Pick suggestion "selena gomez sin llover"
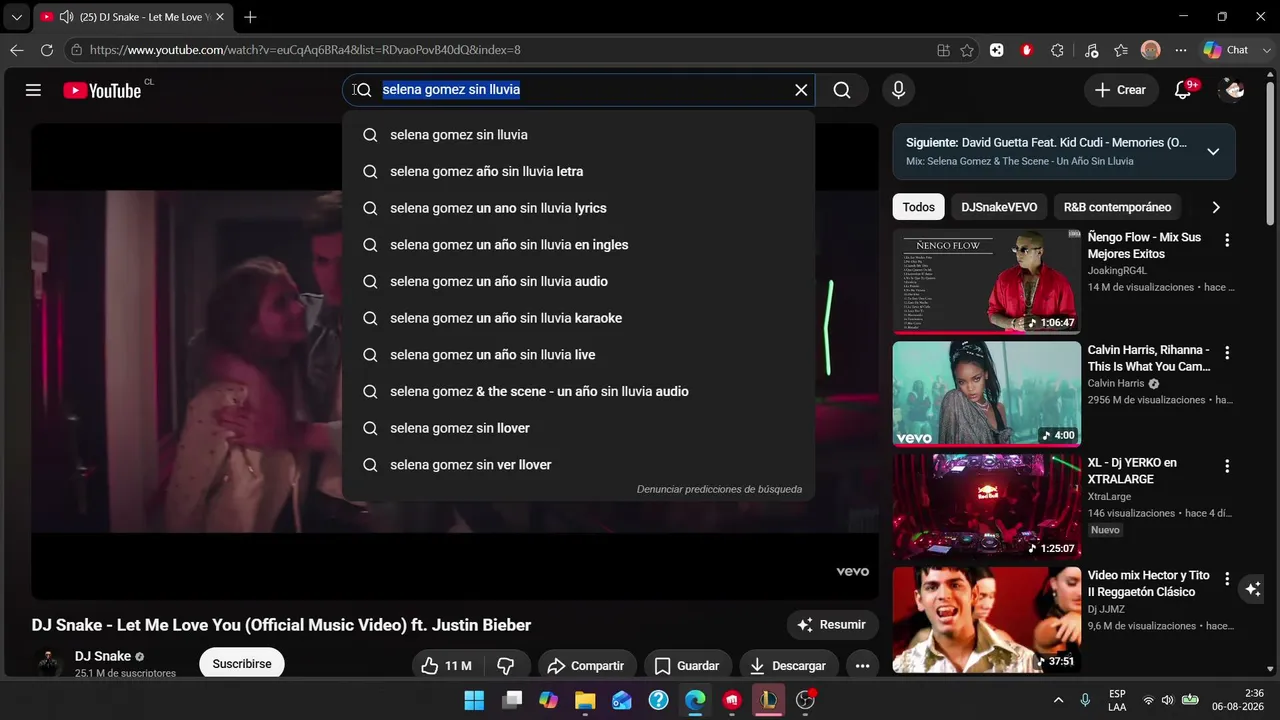 (579, 428)
